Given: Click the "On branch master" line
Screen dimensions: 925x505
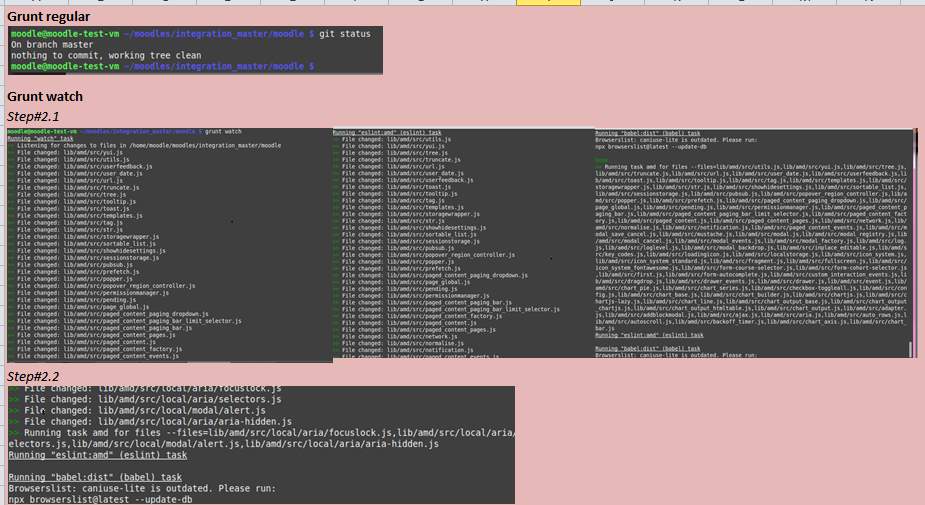Looking at the screenshot, I should tap(52, 45).
